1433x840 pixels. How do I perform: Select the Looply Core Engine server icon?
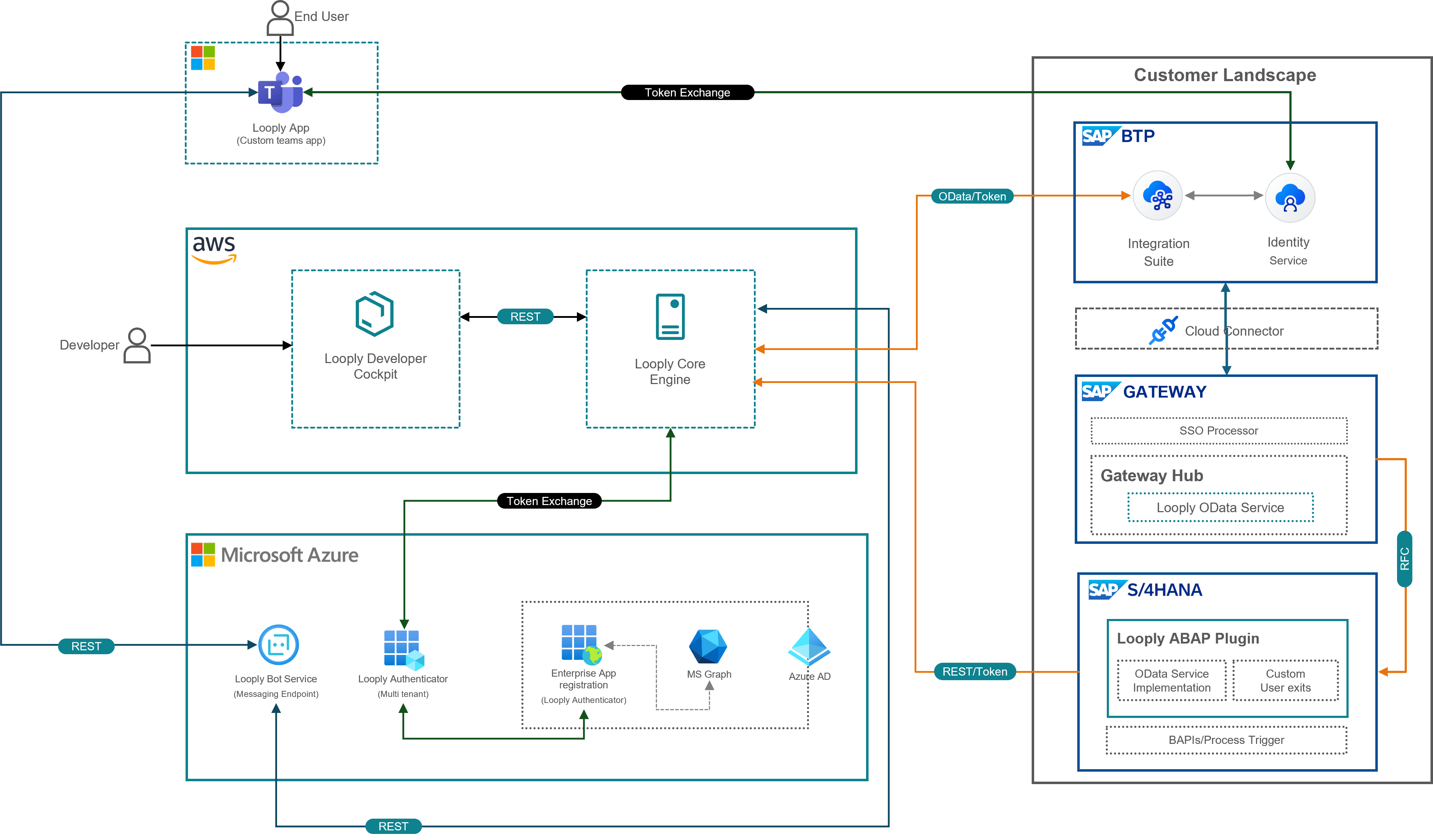pyautogui.click(x=670, y=316)
